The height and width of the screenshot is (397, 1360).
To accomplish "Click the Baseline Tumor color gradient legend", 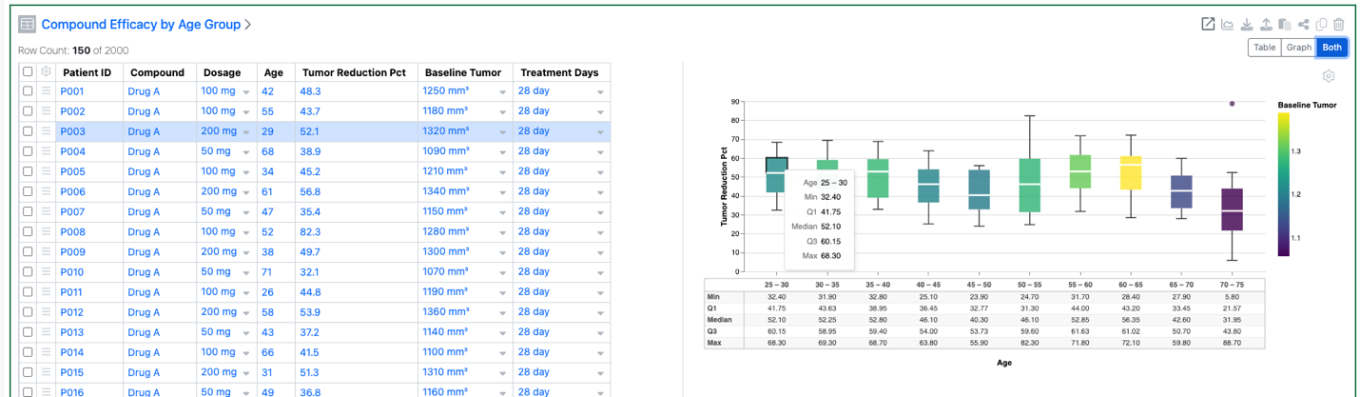I will click(x=1284, y=184).
